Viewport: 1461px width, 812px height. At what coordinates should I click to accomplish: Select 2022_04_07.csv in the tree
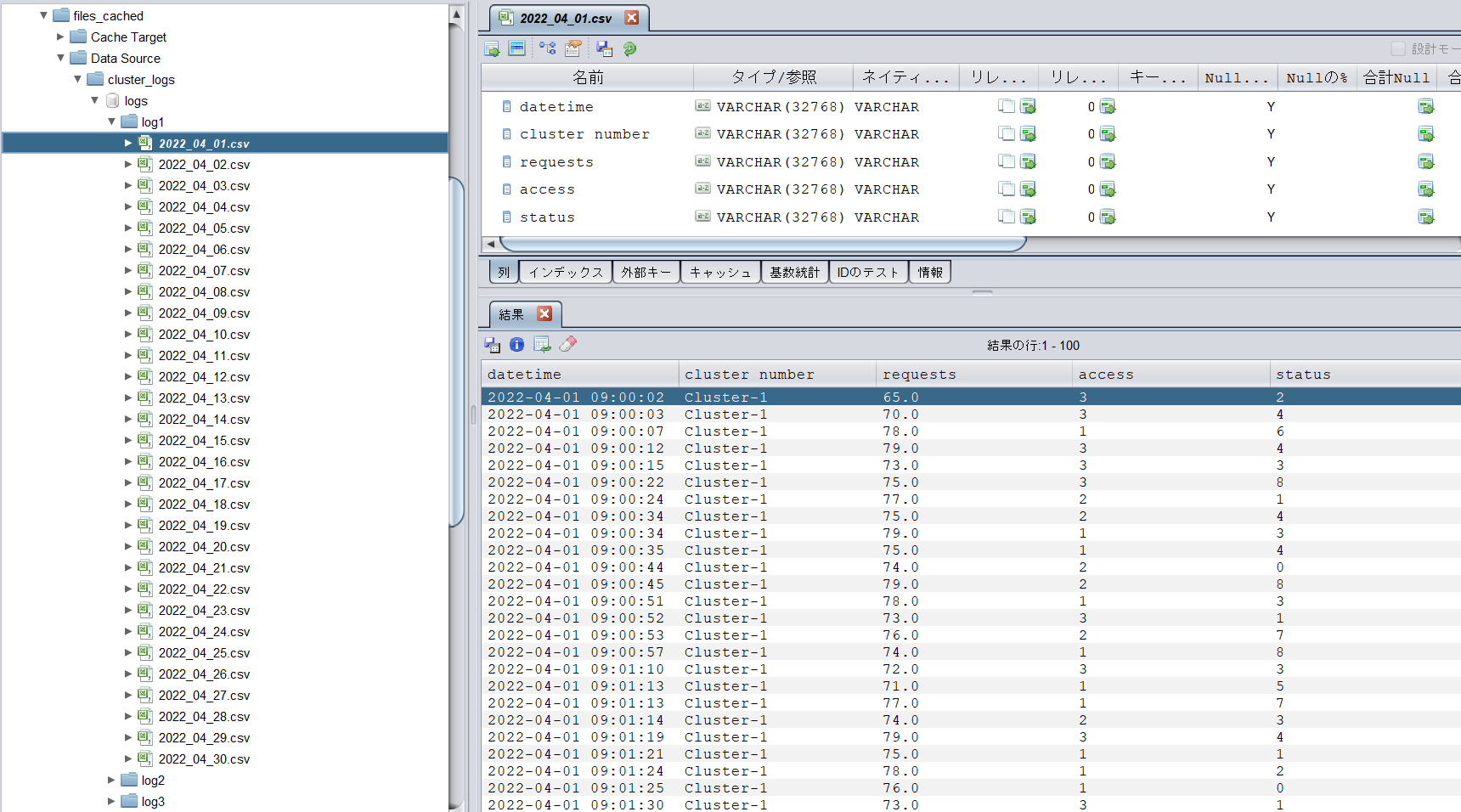tap(204, 270)
